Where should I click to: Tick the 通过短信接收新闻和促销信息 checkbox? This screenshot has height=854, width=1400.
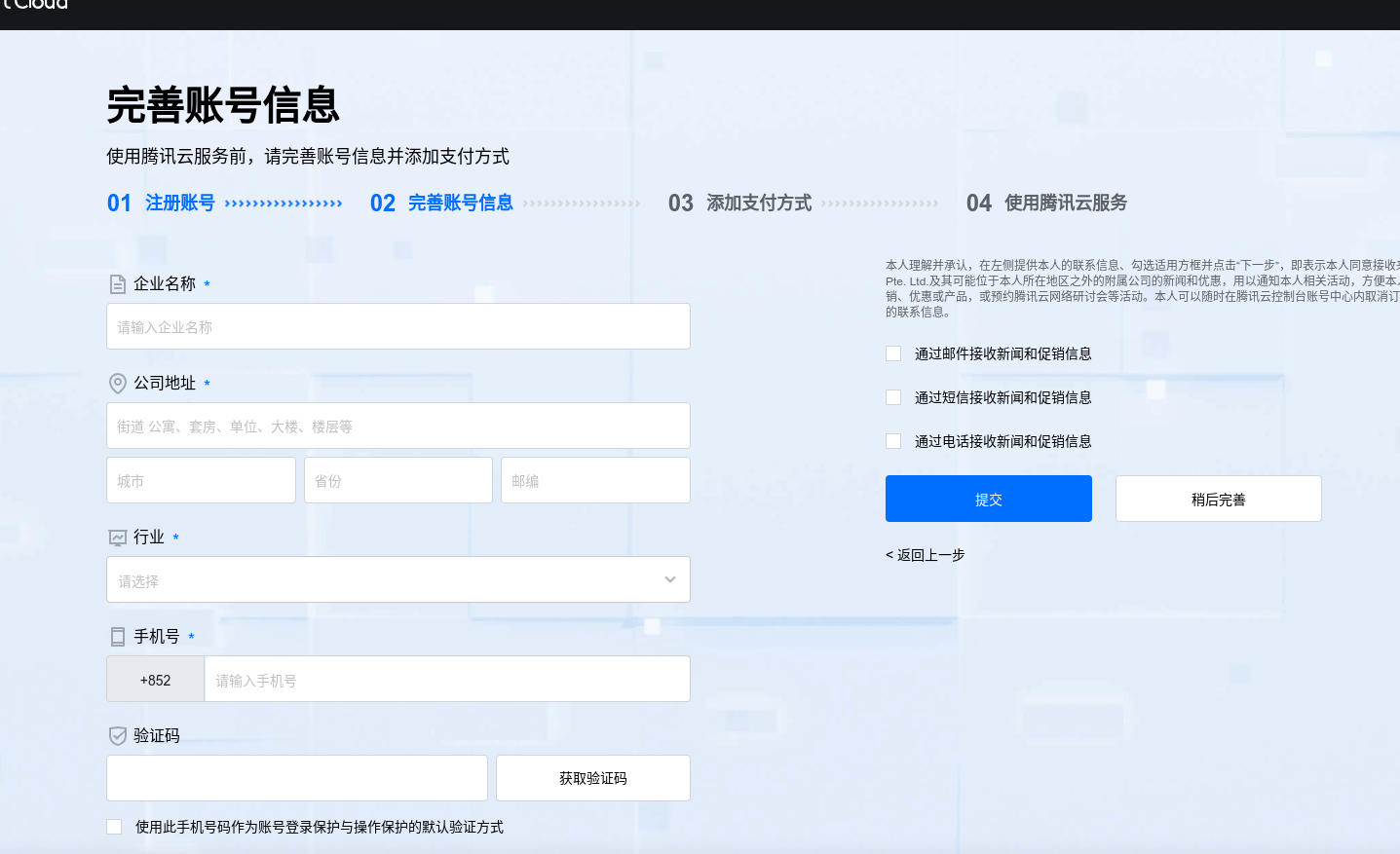point(893,397)
